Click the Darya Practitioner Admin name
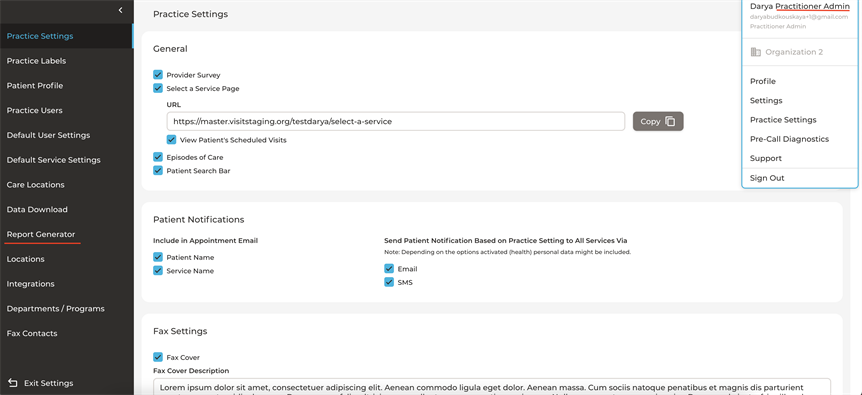862x395 pixels. tap(799, 6)
